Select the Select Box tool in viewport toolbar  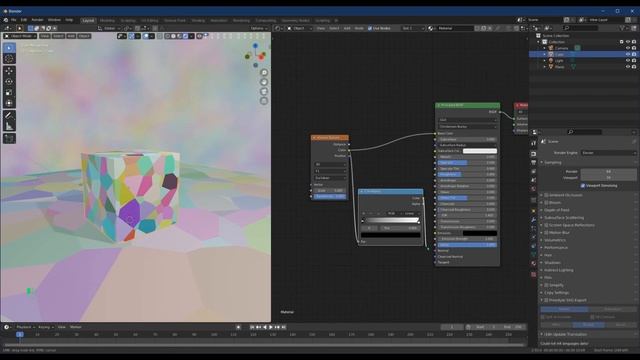(x=9, y=48)
